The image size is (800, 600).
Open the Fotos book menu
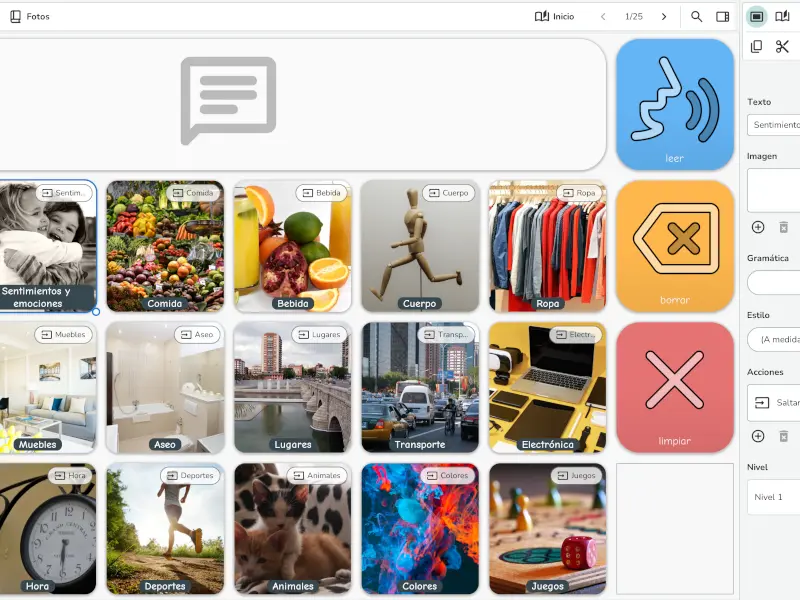click(30, 16)
